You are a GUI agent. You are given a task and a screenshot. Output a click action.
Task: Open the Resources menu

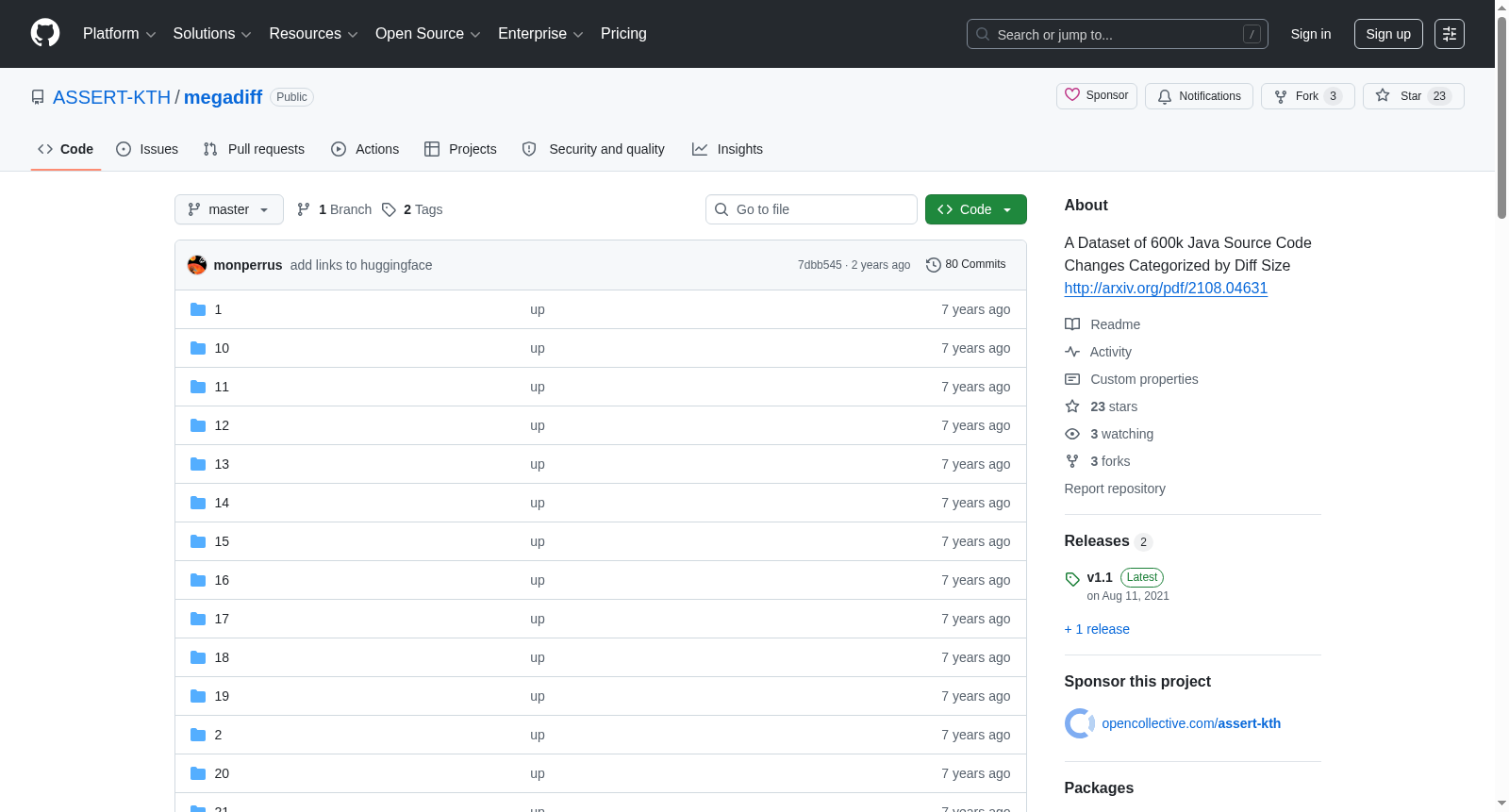[313, 34]
